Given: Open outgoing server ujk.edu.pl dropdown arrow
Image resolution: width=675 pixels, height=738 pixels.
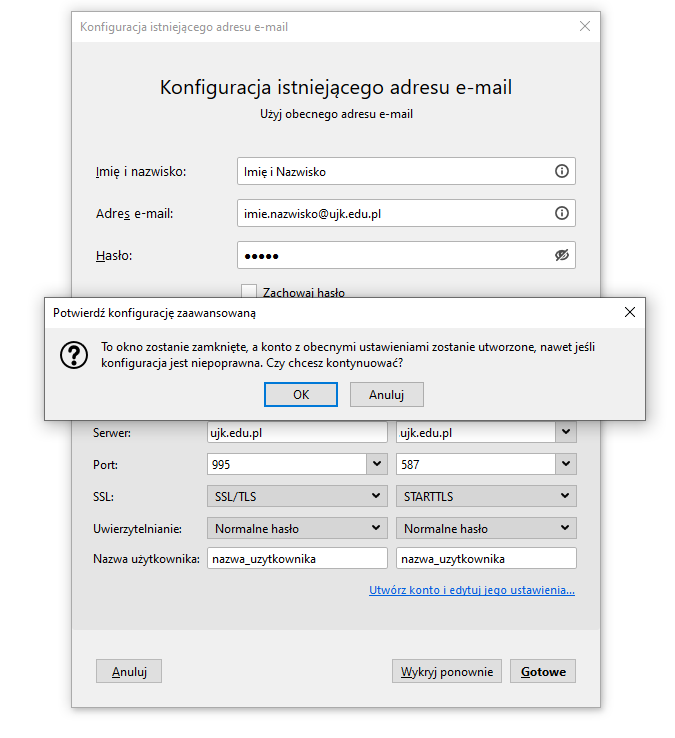Looking at the screenshot, I should tap(566, 433).
